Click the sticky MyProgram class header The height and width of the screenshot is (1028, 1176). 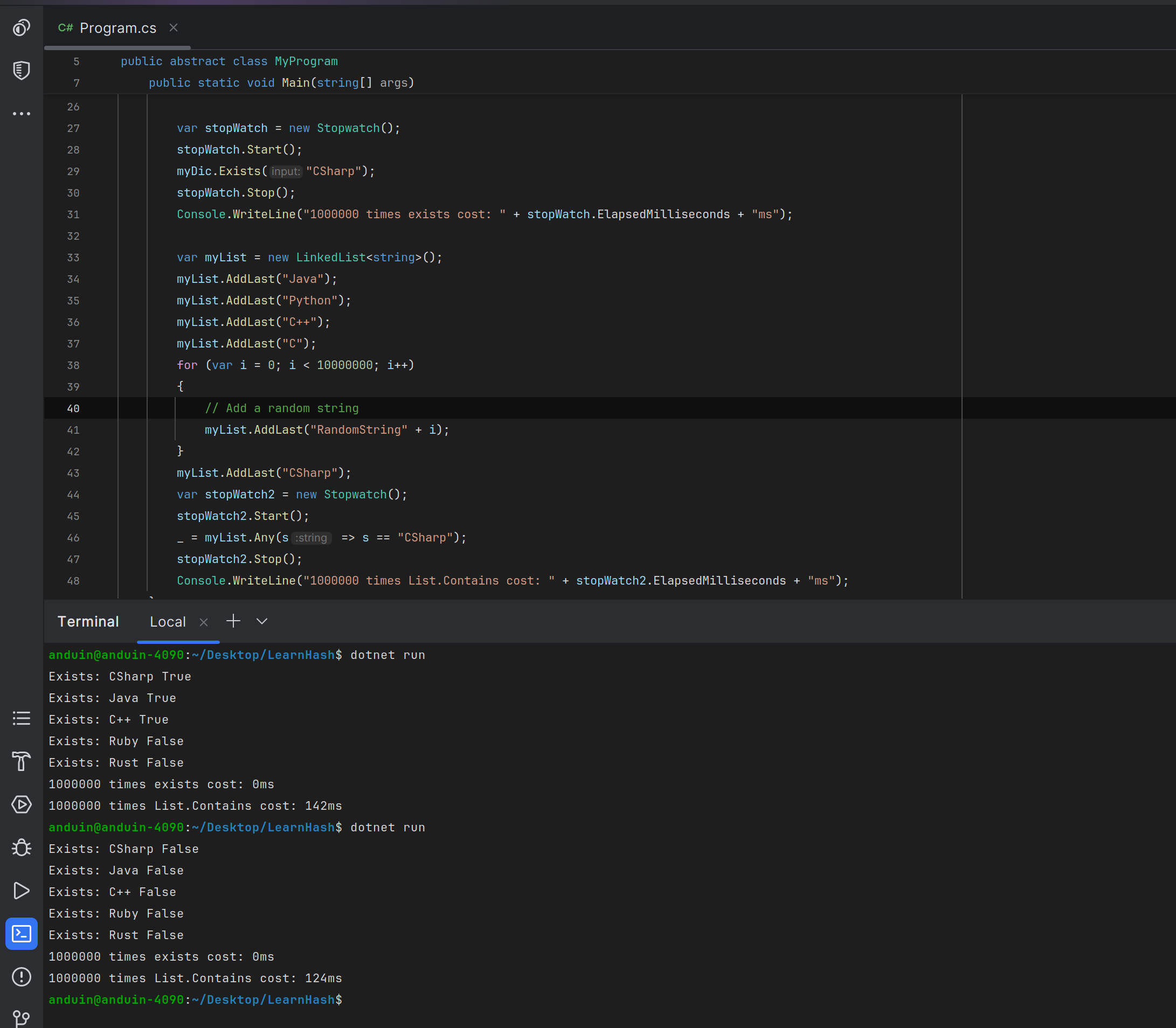point(229,61)
